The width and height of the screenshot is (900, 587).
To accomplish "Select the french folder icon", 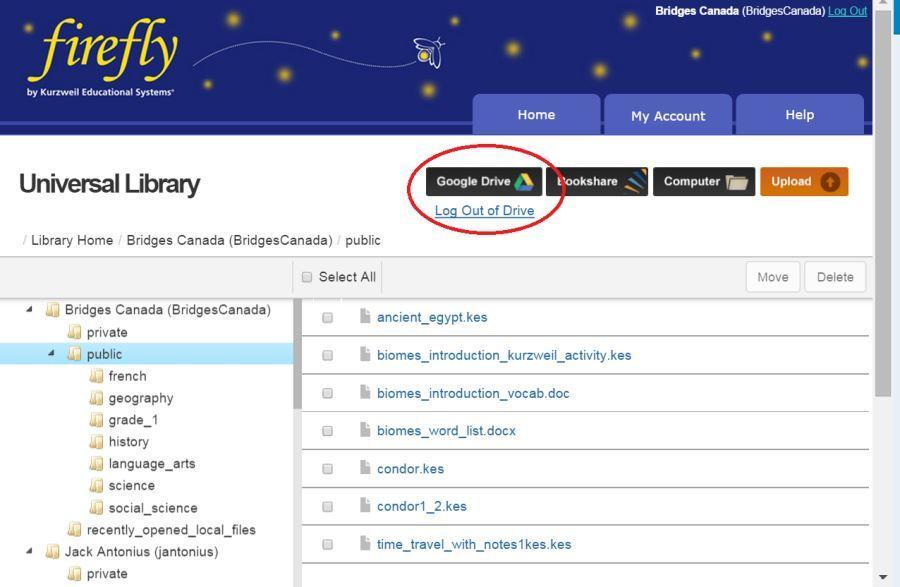I will point(96,376).
